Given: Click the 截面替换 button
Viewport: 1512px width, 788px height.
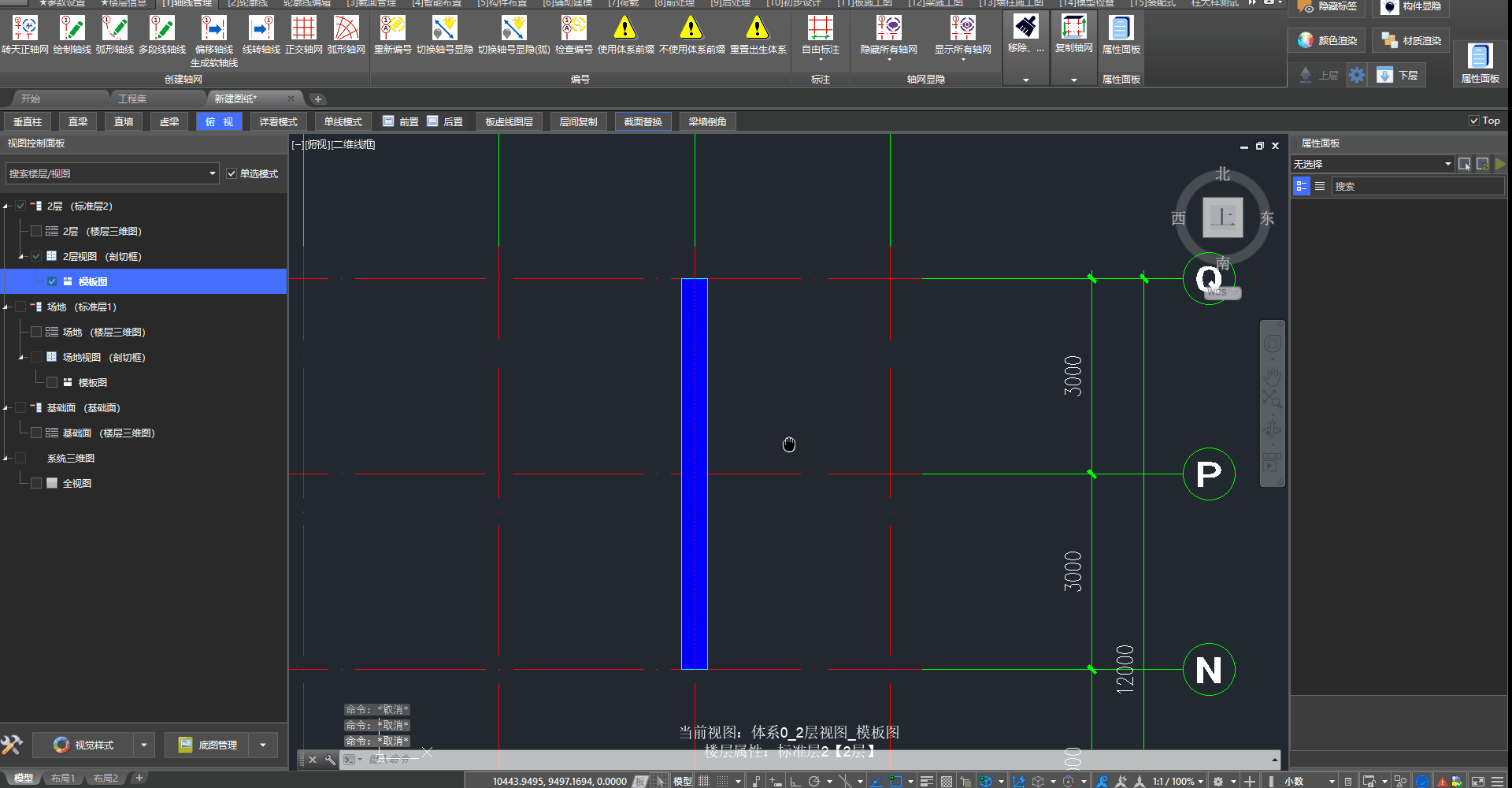Looking at the screenshot, I should pos(643,121).
